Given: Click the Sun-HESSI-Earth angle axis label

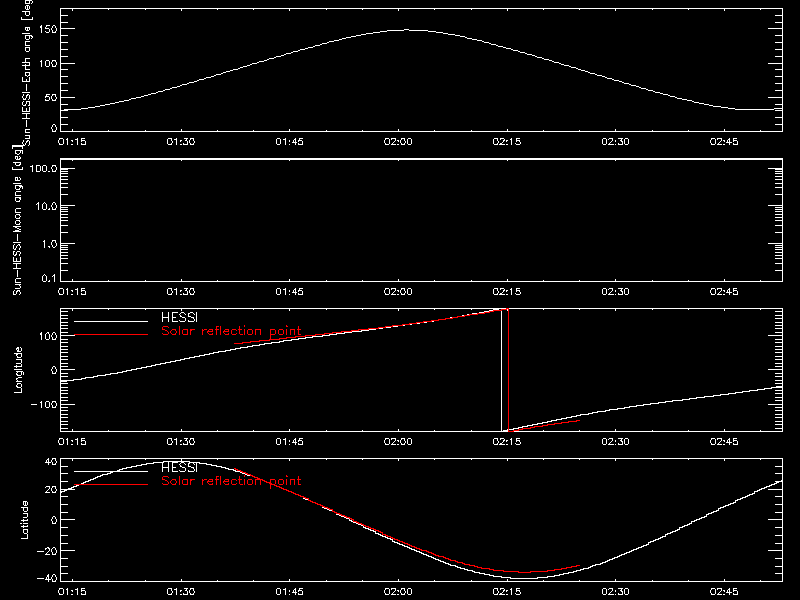Looking at the screenshot, I should click(x=27, y=73).
